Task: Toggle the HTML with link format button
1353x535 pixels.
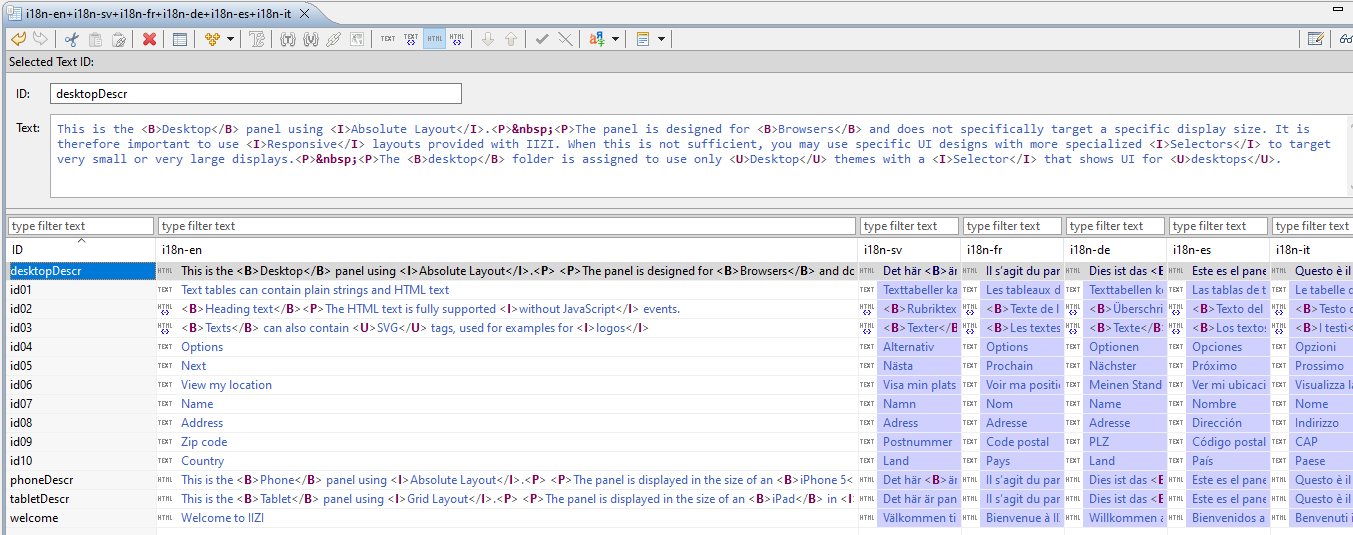Action: (x=457, y=39)
